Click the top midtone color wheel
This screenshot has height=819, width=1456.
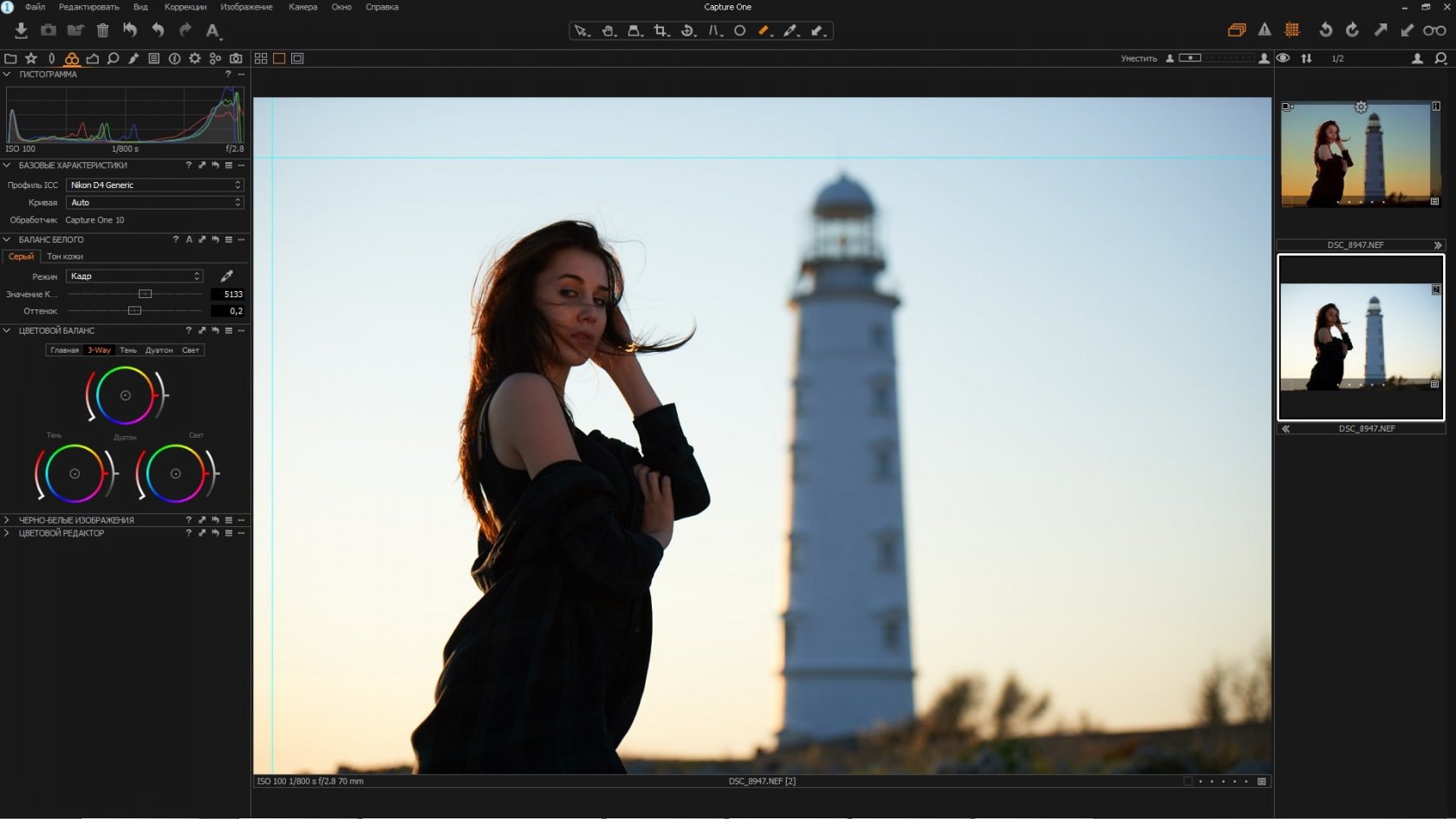[126, 395]
